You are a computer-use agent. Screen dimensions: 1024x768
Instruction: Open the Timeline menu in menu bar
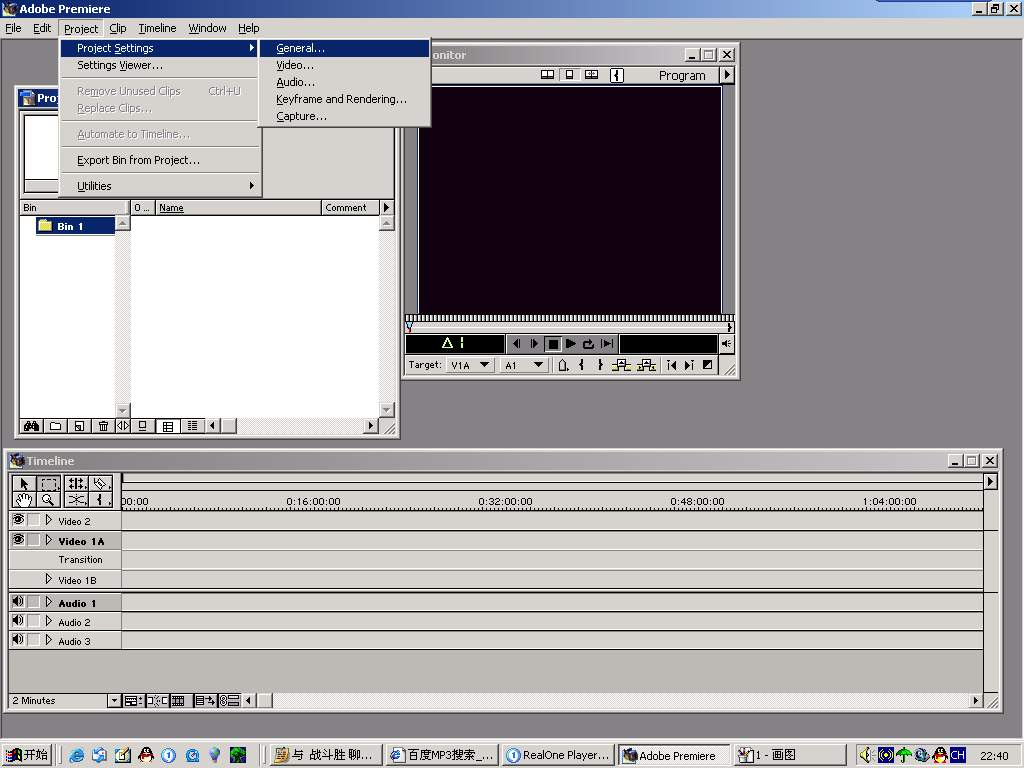click(157, 28)
